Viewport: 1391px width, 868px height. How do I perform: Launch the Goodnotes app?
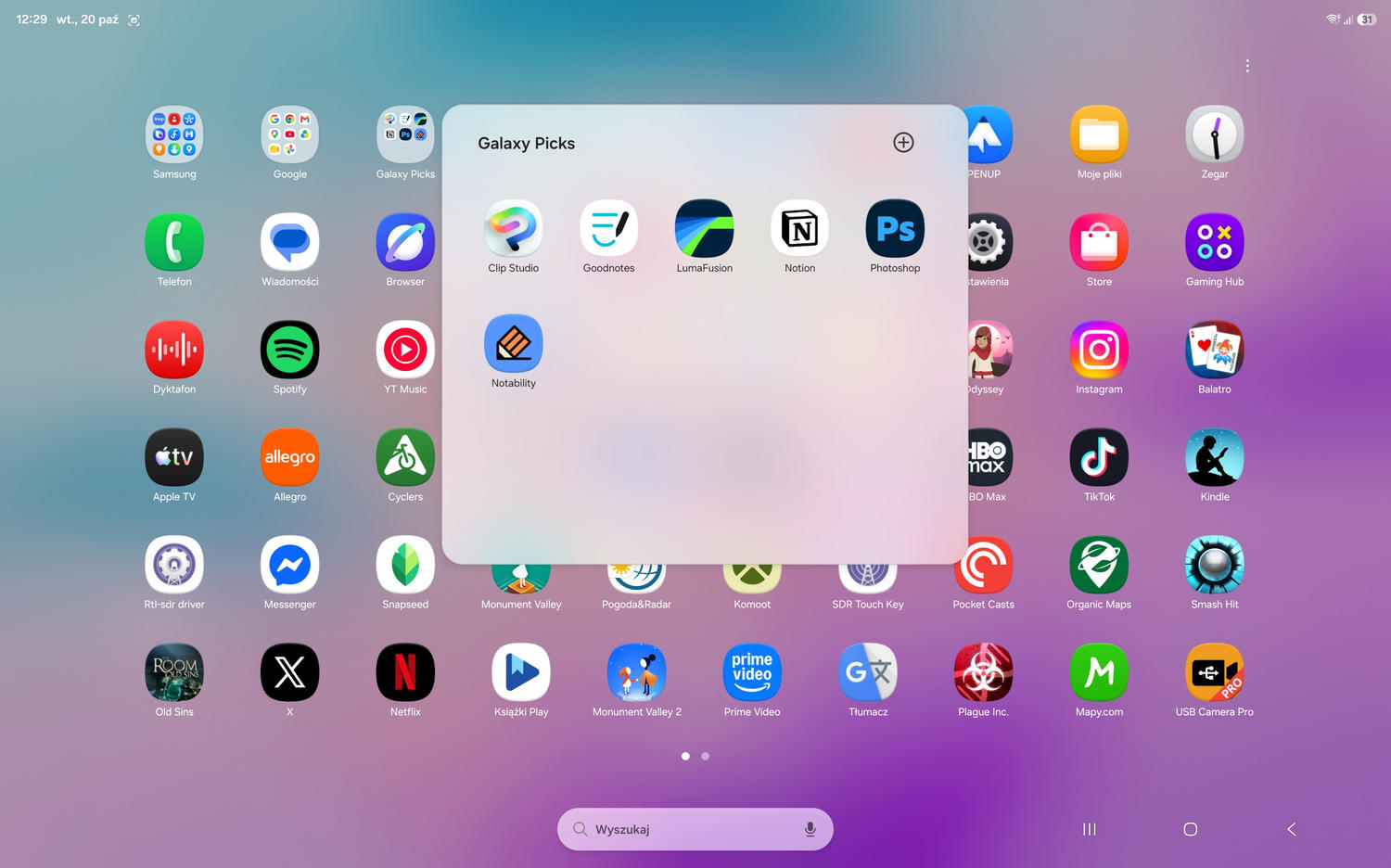click(x=608, y=228)
